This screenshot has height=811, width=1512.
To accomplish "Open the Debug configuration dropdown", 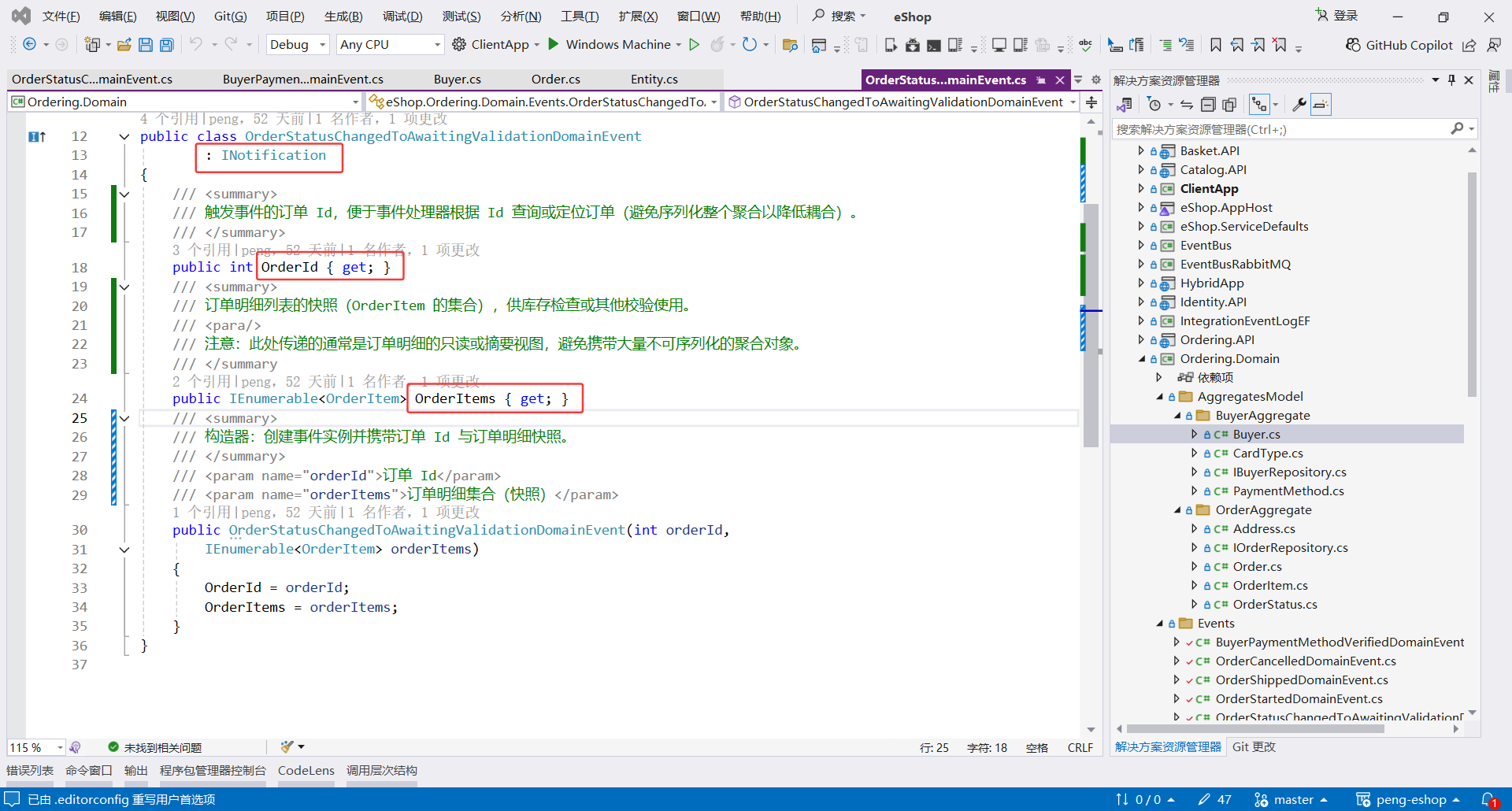I will [x=298, y=45].
